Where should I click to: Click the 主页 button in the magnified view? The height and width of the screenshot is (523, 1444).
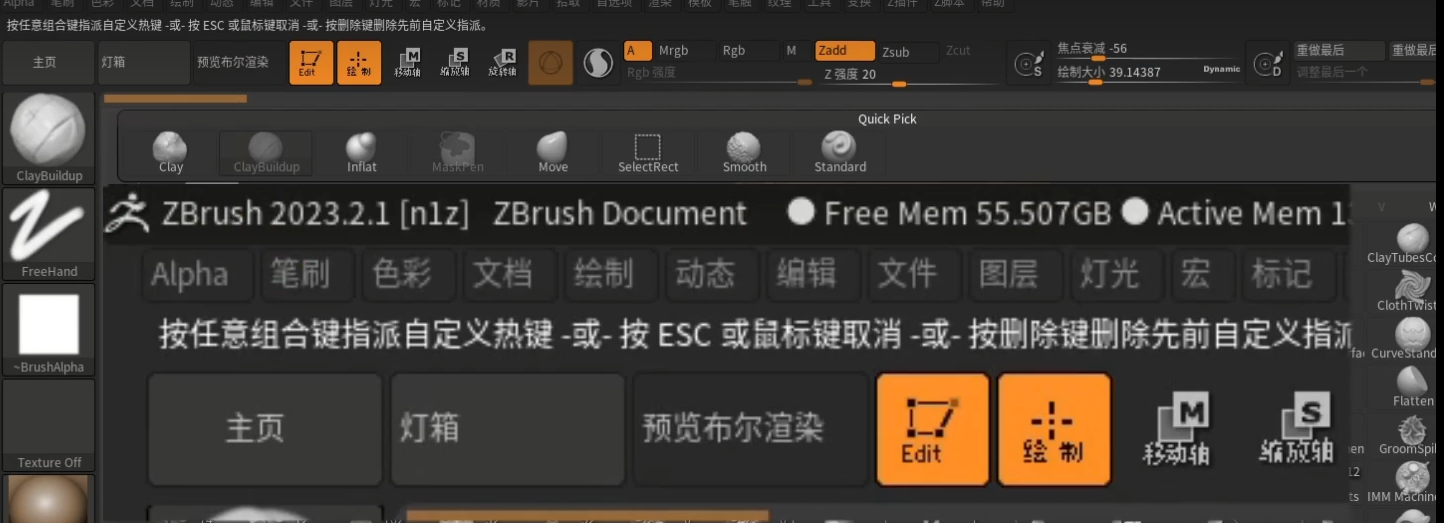click(264, 429)
